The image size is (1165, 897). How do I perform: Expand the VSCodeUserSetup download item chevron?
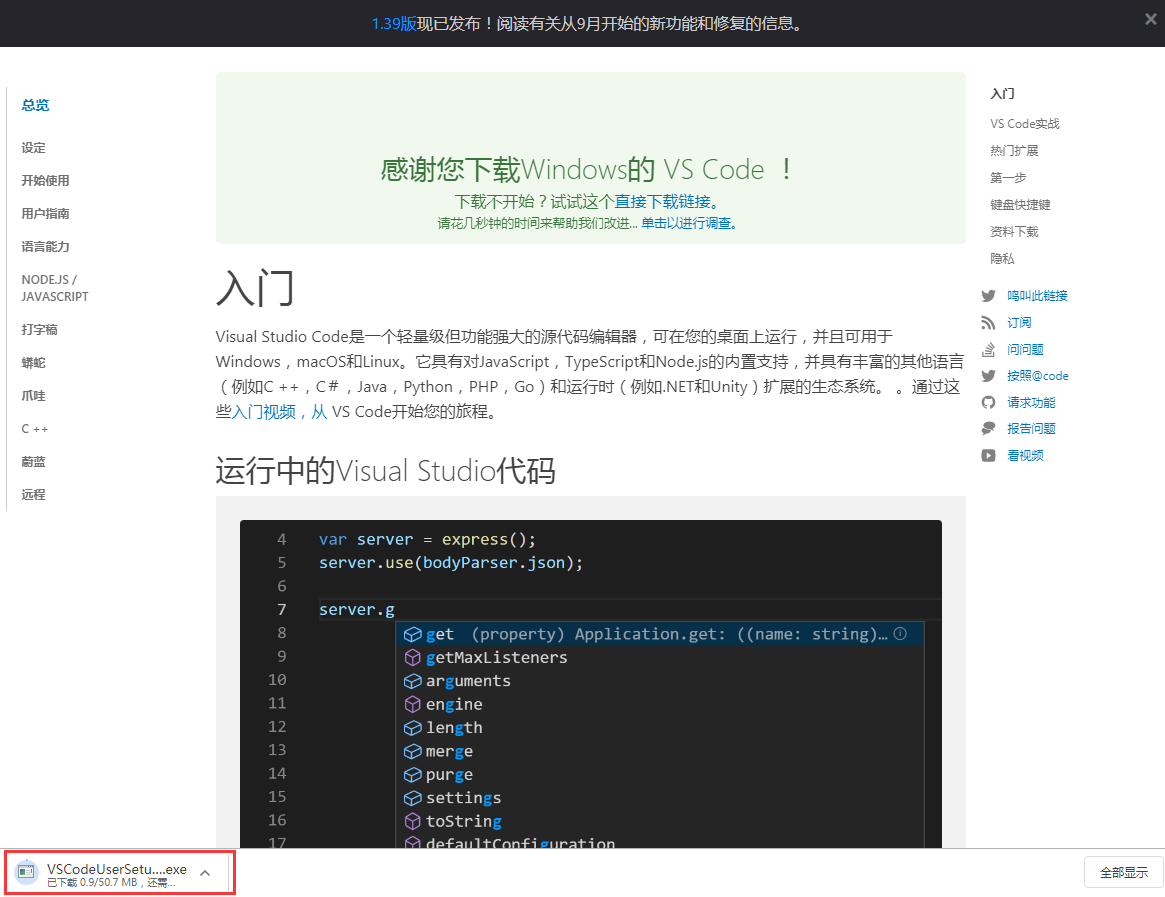(205, 872)
